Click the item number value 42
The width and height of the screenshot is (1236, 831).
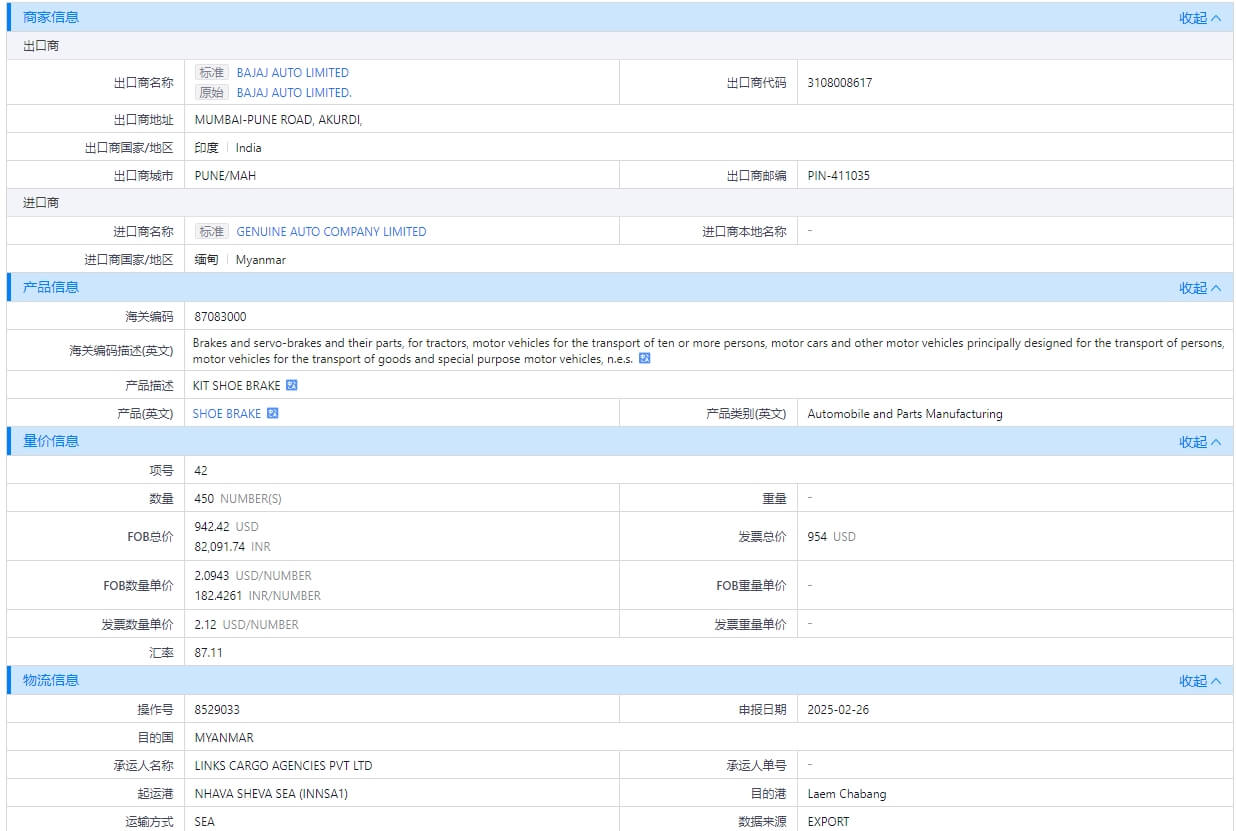[x=201, y=471]
